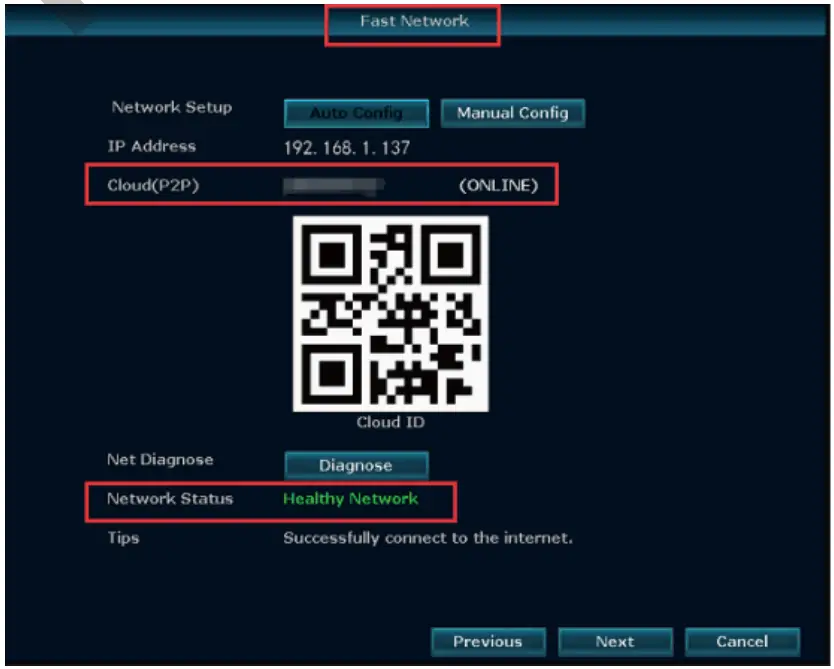Run the Diagnose network test
Screen dimensions: 834x669
click(356, 465)
